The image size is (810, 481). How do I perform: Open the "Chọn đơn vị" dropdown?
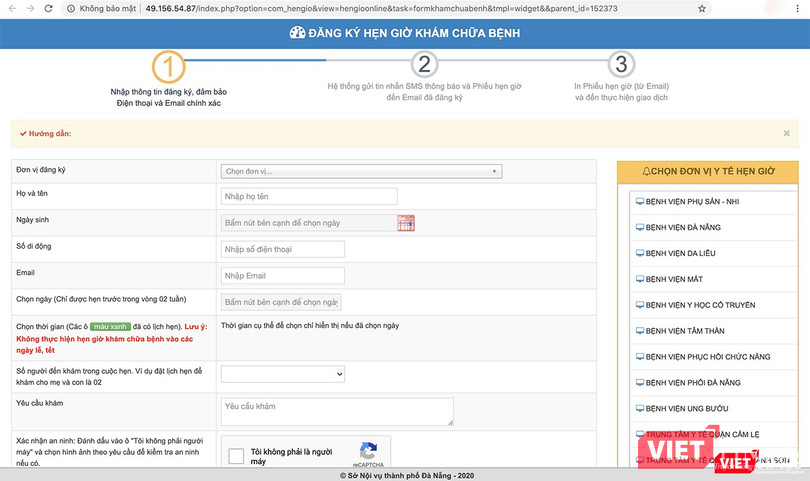pyautogui.click(x=361, y=171)
